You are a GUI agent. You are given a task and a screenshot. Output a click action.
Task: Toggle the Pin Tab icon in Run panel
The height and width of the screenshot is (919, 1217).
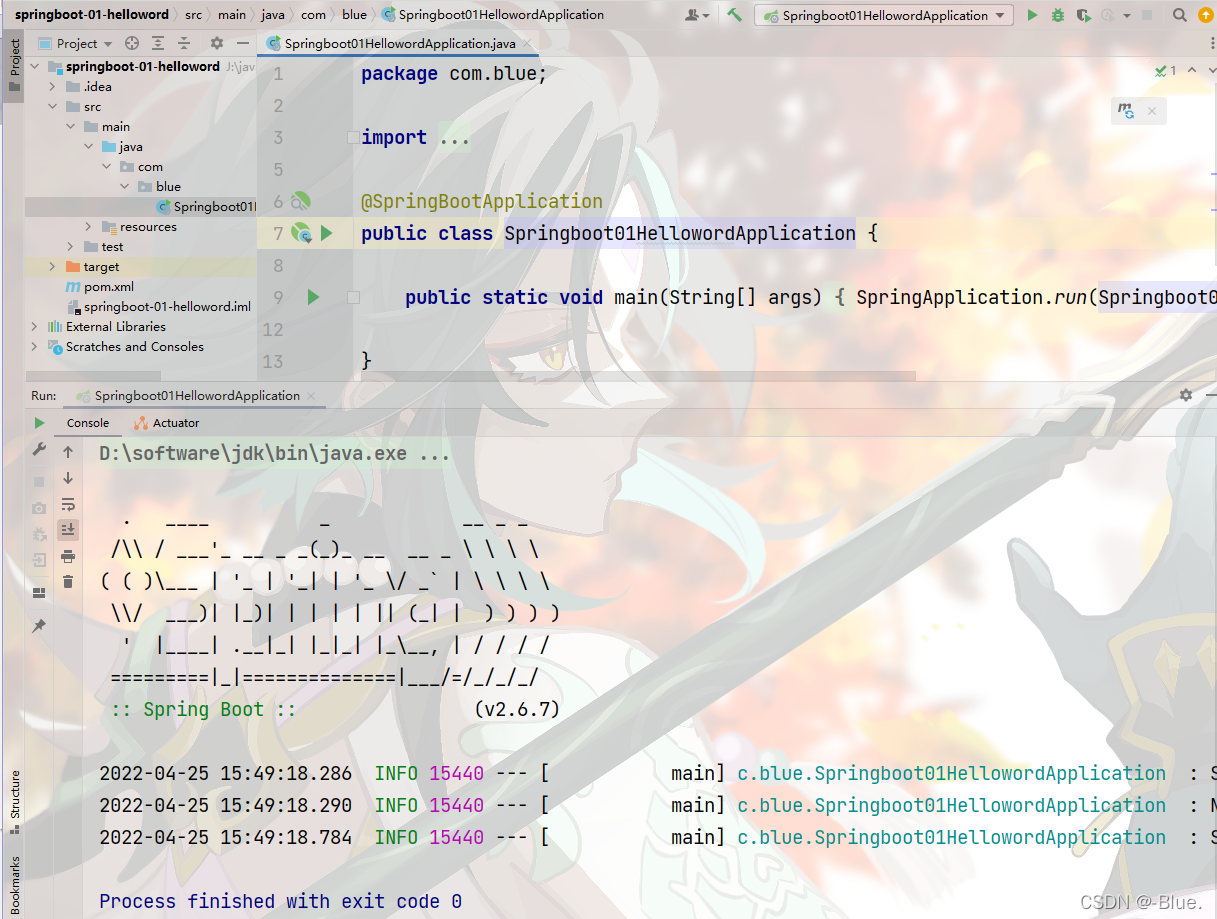(39, 625)
